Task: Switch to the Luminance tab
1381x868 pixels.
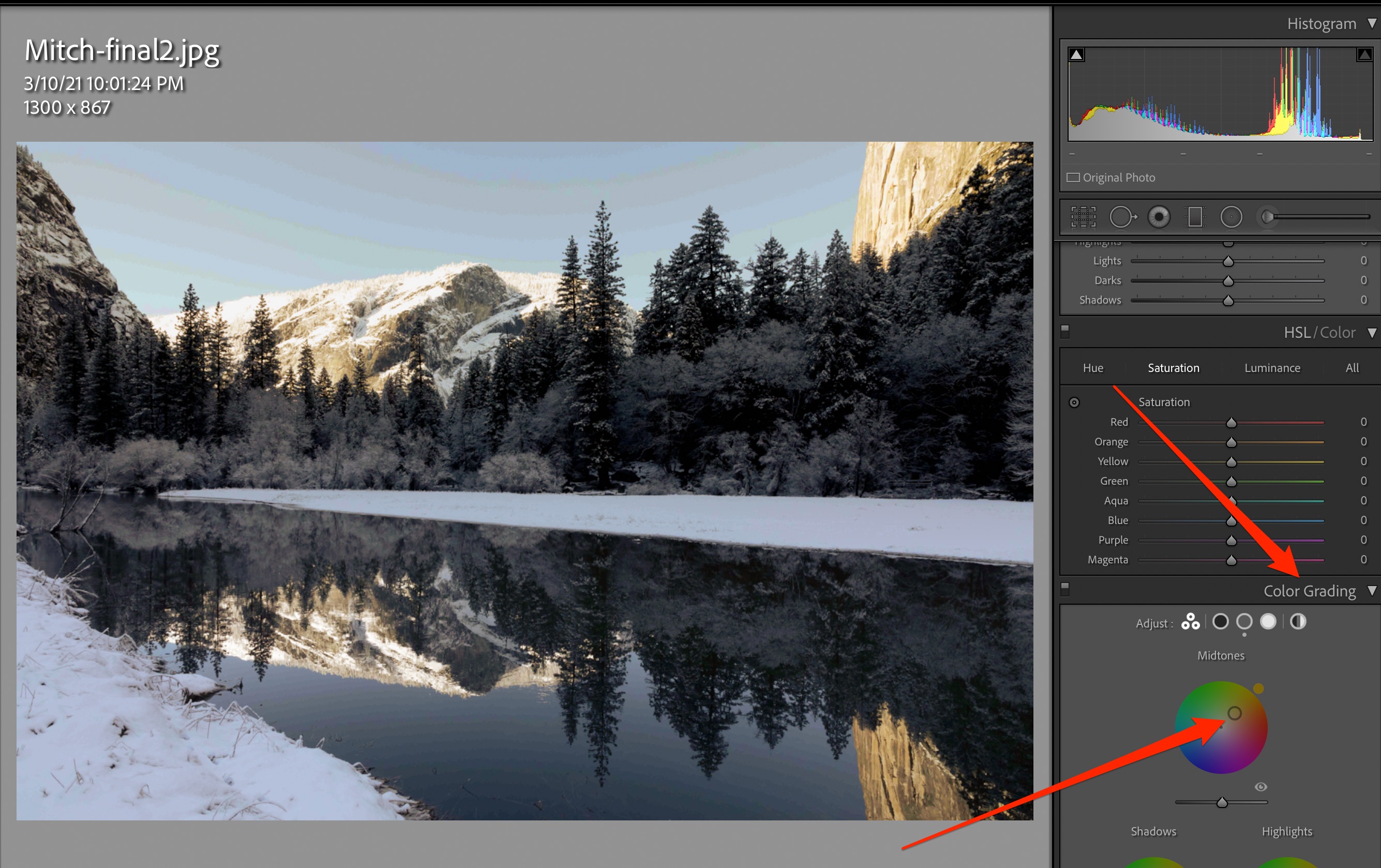Action: [x=1272, y=368]
